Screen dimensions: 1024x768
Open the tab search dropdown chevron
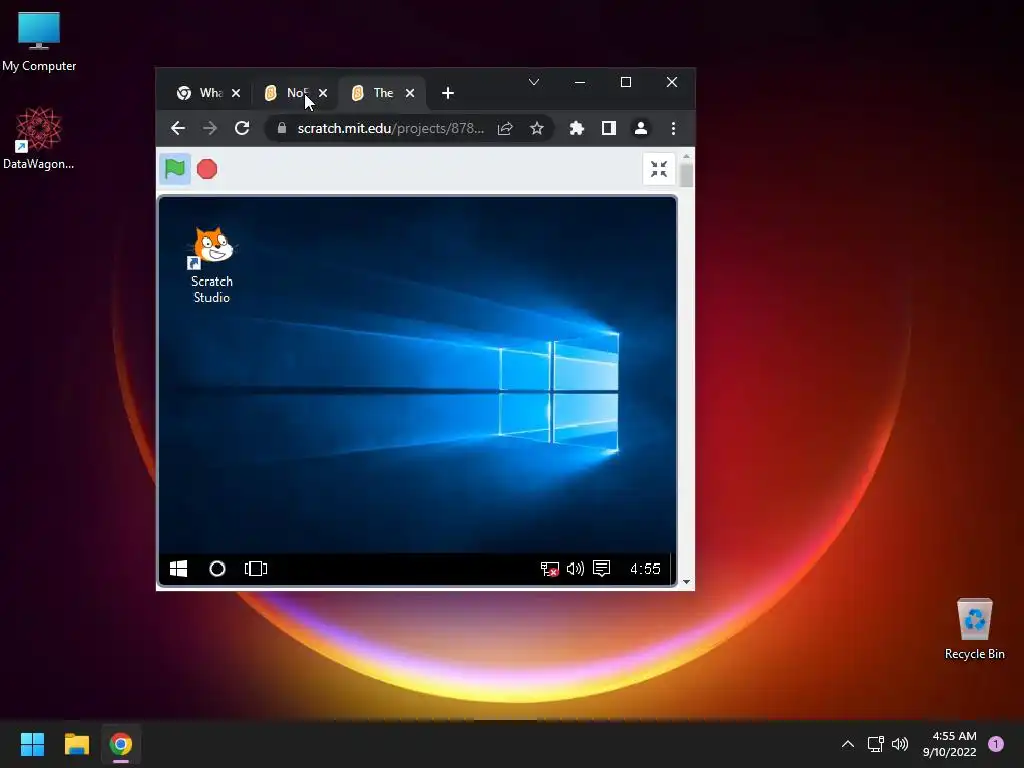tap(534, 82)
